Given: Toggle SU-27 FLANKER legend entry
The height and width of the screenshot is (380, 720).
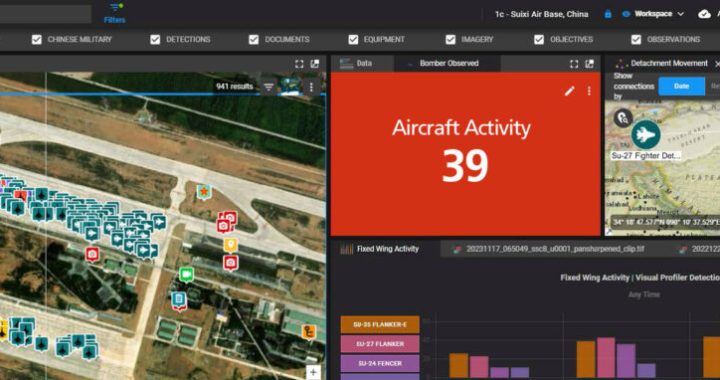Looking at the screenshot, I should point(380,344).
